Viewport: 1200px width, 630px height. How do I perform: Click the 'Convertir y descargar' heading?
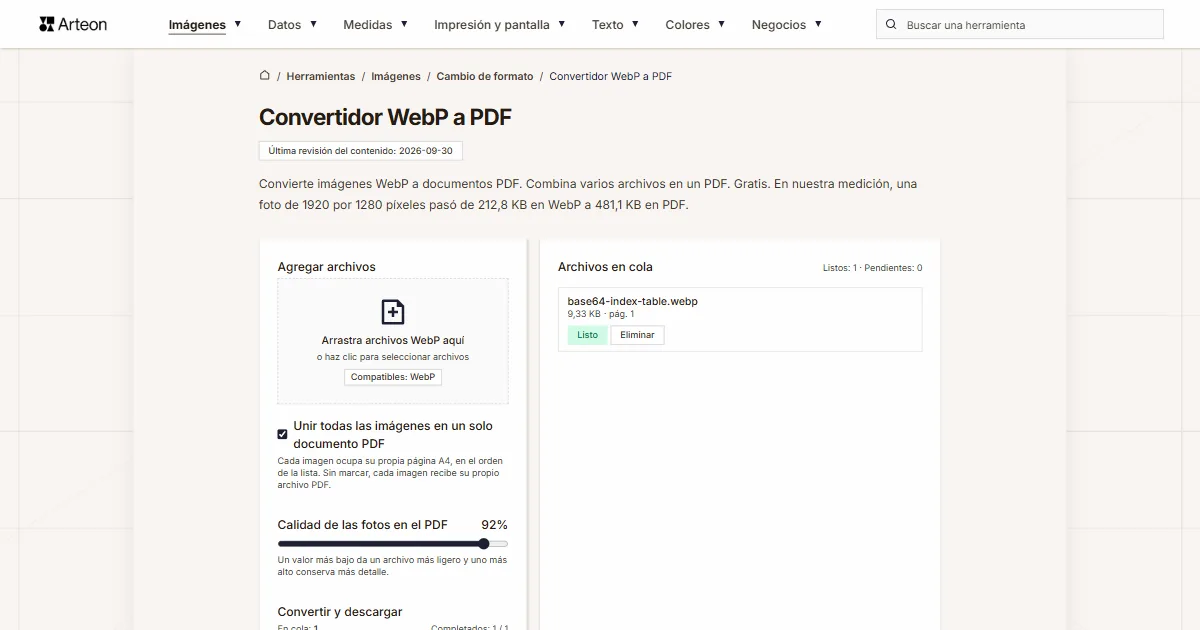[340, 612]
